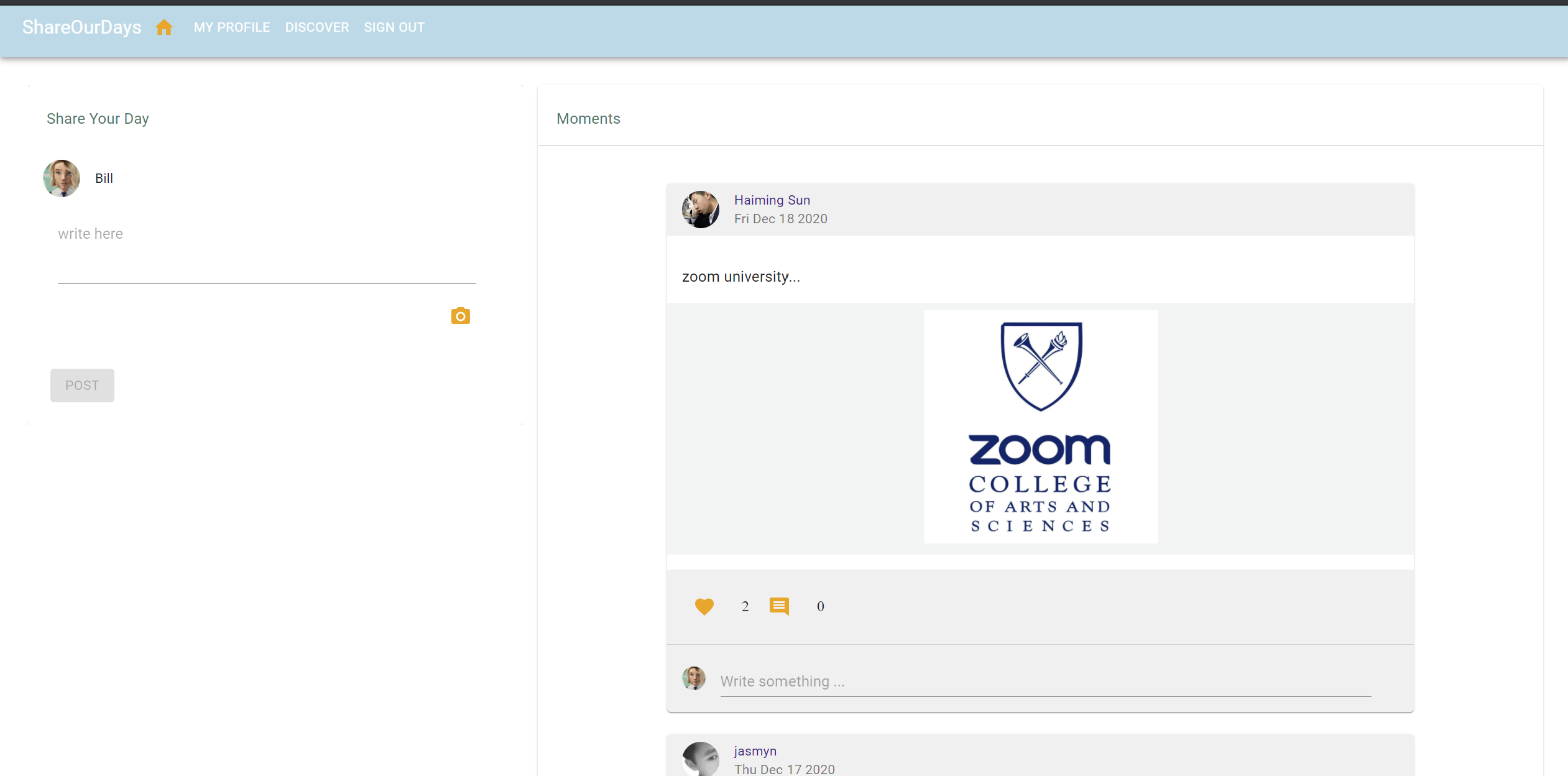
Task: Like the zoom university post with heart
Action: [x=704, y=606]
